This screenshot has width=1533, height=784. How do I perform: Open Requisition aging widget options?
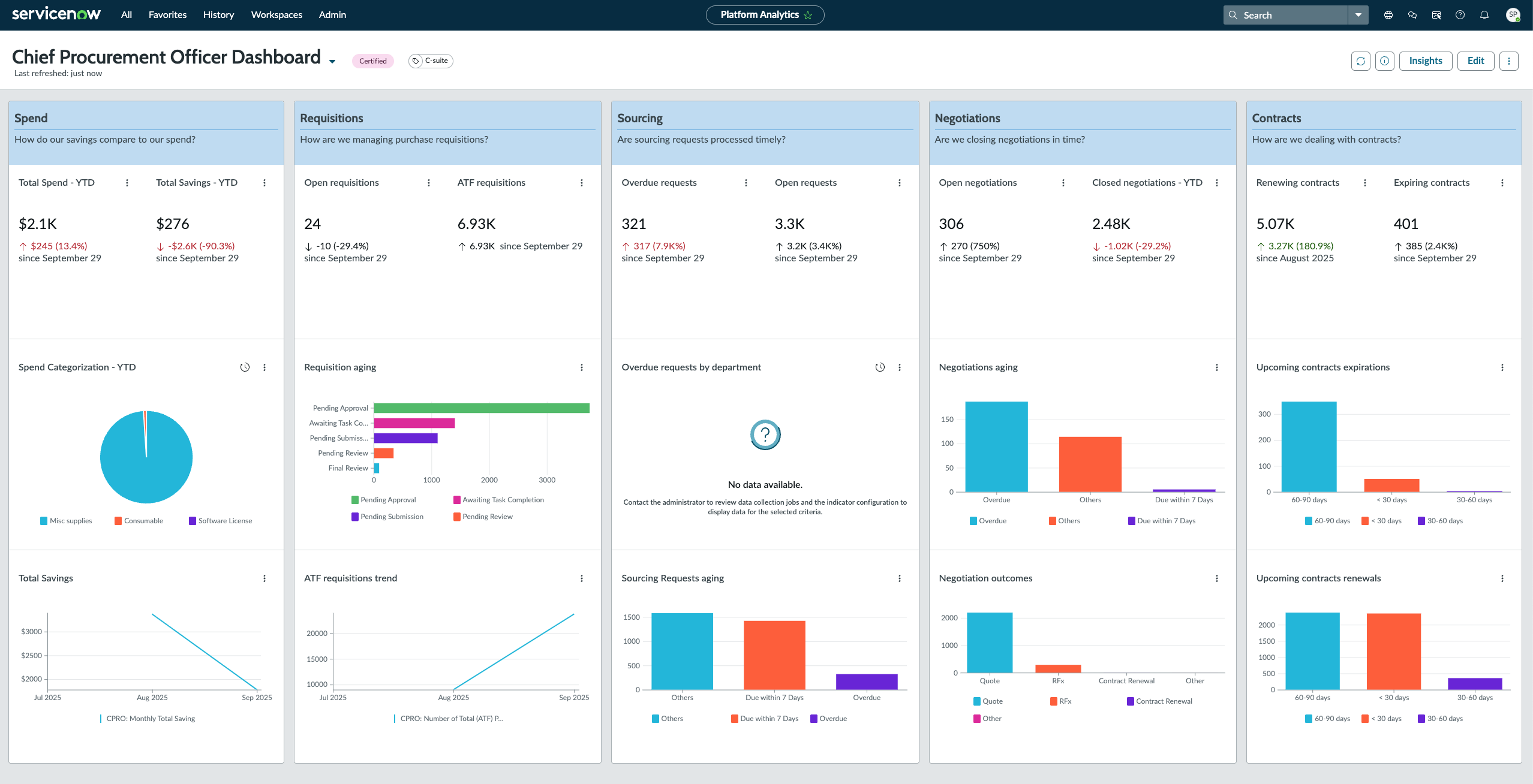(x=582, y=367)
